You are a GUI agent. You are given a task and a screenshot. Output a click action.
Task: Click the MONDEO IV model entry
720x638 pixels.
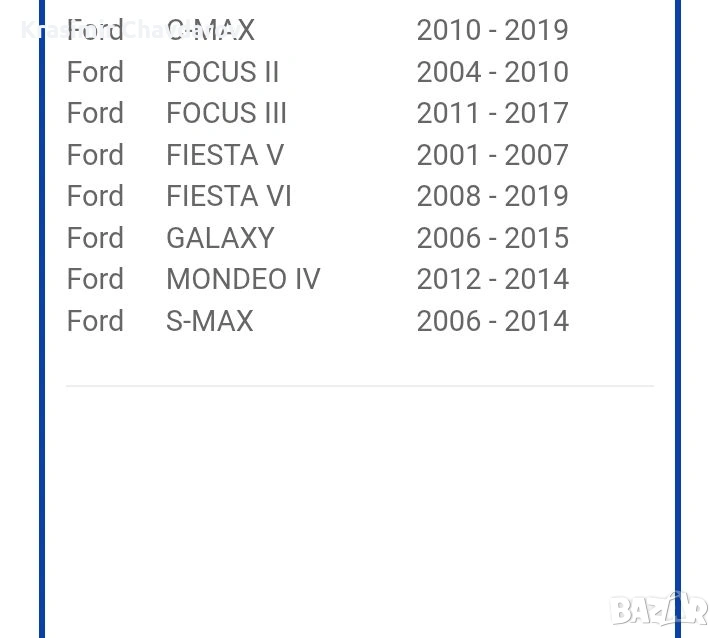tap(243, 279)
